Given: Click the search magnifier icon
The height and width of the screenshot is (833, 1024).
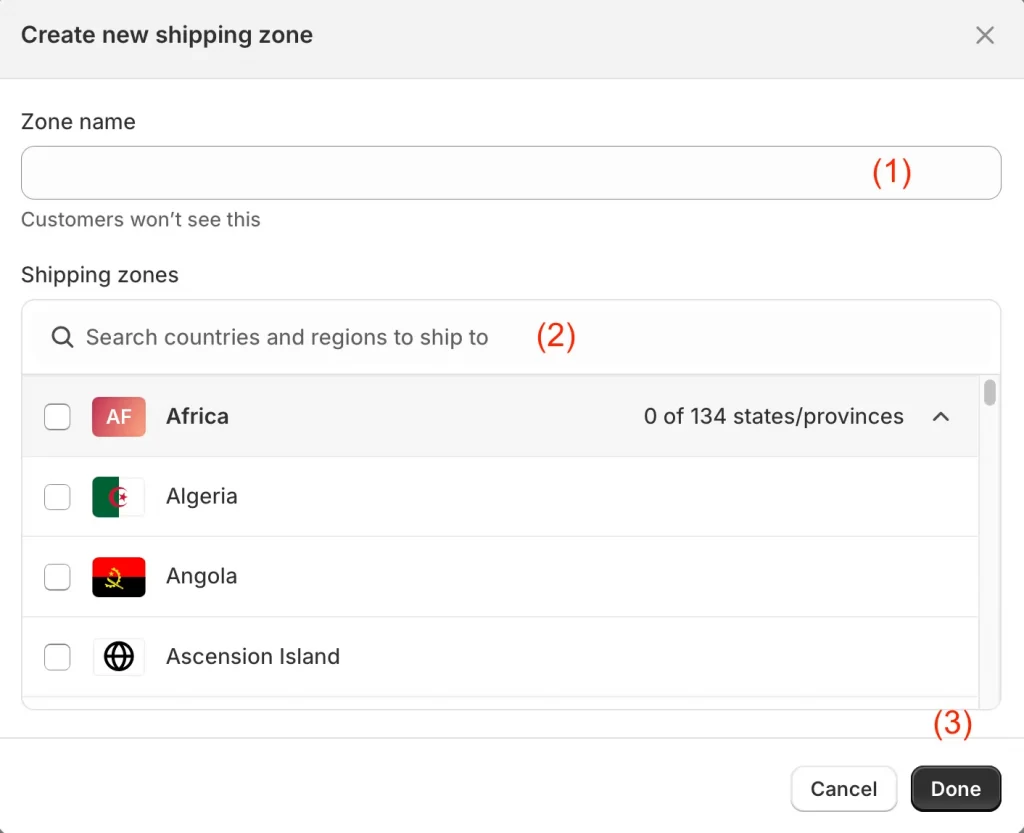Looking at the screenshot, I should pyautogui.click(x=63, y=338).
